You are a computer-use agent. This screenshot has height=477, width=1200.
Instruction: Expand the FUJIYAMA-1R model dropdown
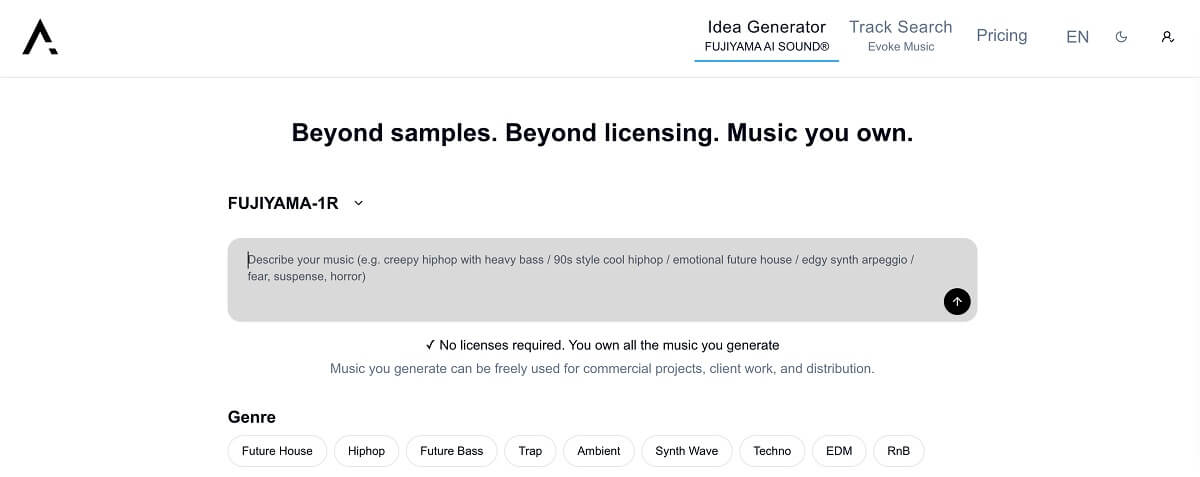tap(359, 203)
